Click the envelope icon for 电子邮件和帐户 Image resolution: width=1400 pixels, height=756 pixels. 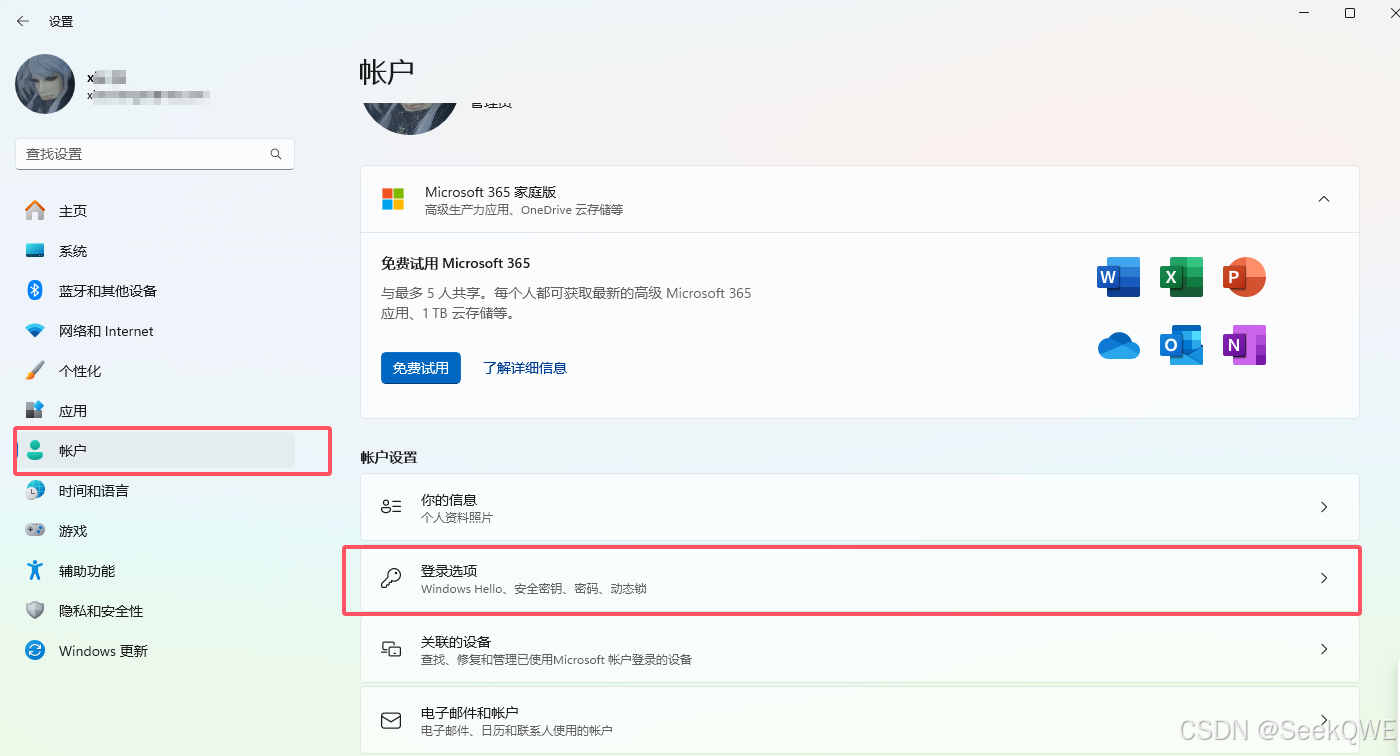click(x=391, y=720)
